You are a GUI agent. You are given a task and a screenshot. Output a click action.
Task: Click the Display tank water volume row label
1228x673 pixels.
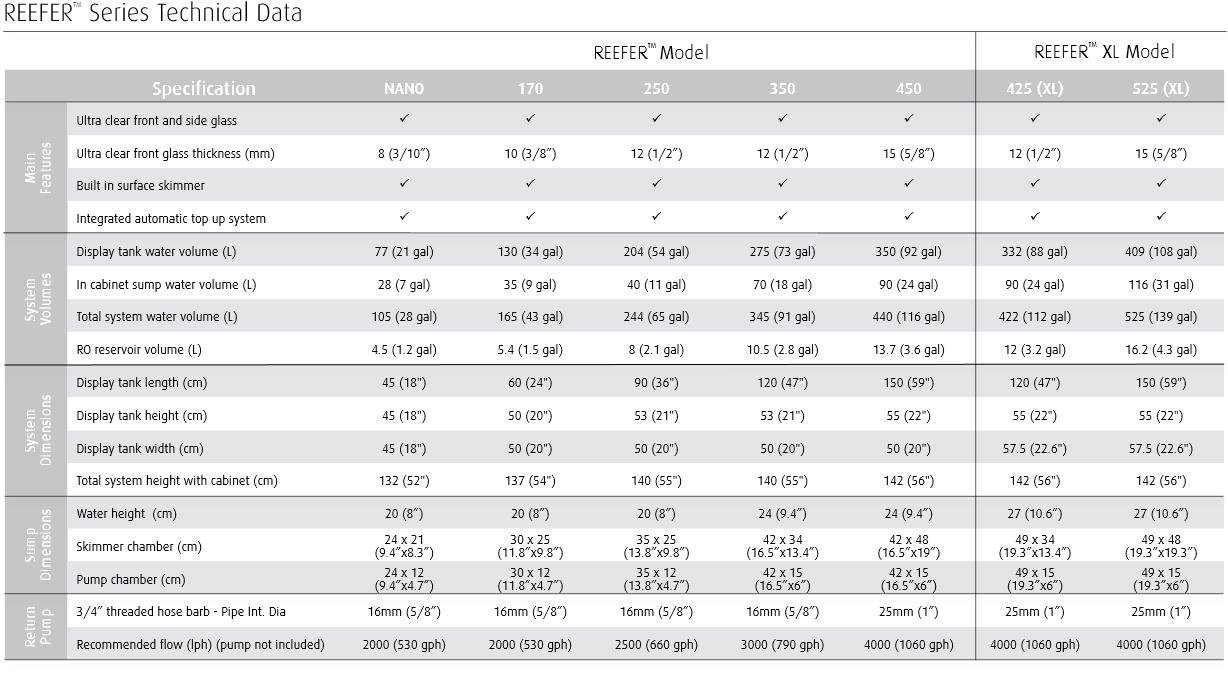click(156, 251)
